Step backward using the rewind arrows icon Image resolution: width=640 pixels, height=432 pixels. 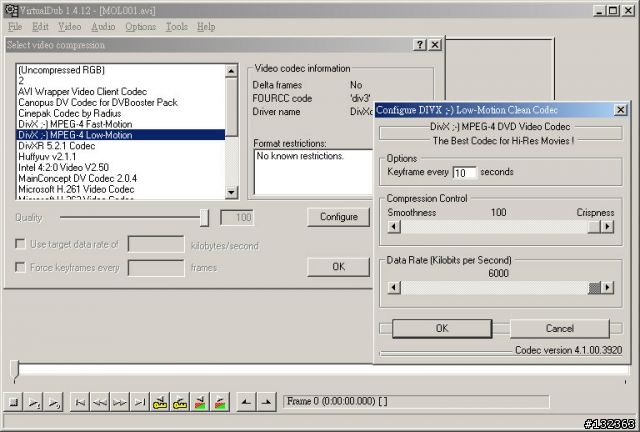click(x=100, y=403)
